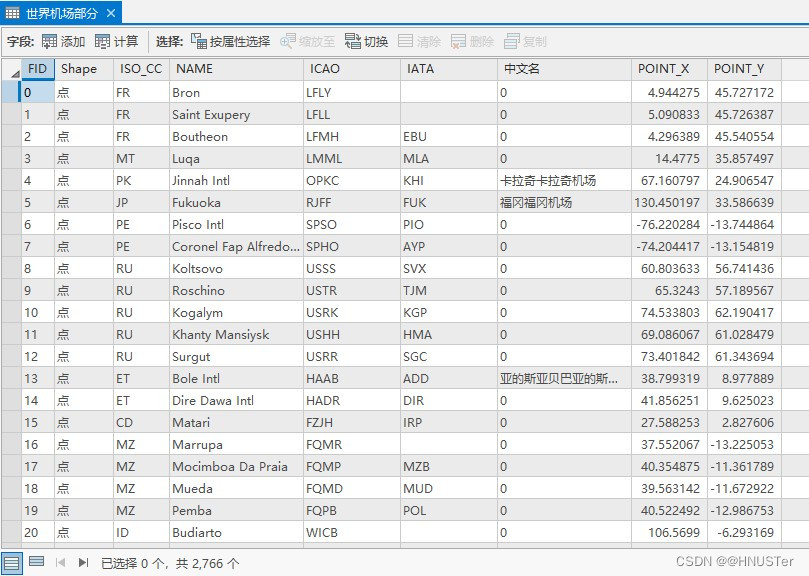Click POINT_X cell '130.450197'
The height and width of the screenshot is (576, 809).
pyautogui.click(x=669, y=202)
